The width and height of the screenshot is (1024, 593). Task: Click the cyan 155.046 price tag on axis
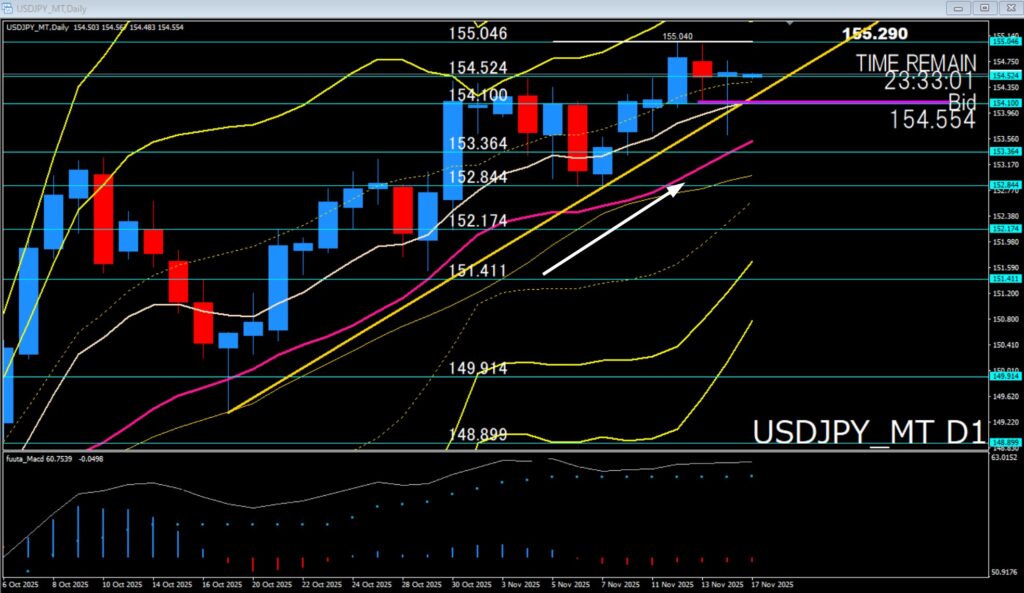click(x=1004, y=41)
